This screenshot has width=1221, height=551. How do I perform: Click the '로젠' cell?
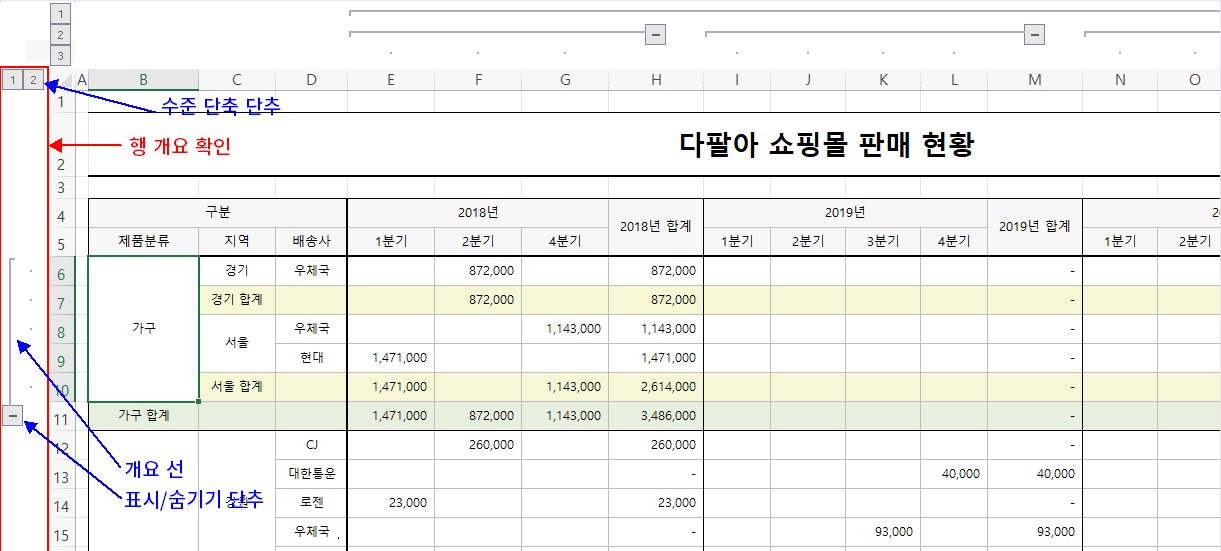[311, 503]
